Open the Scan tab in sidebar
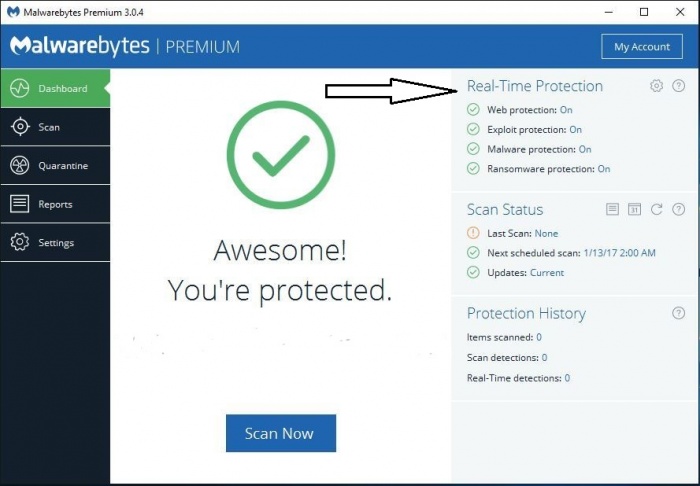The image size is (700, 486). click(49, 127)
